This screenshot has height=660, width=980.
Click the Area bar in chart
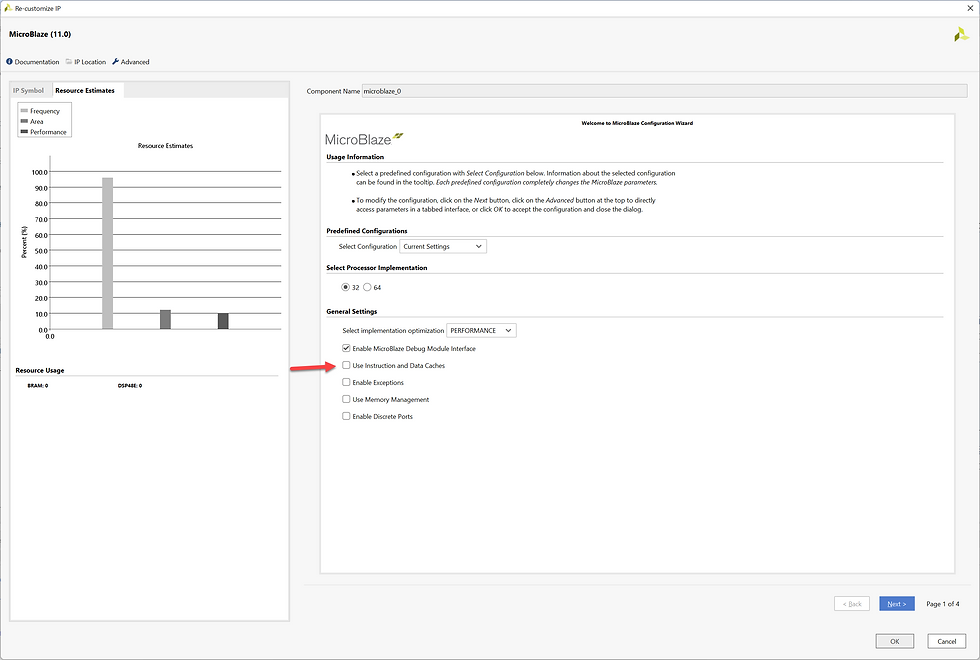[x=165, y=319]
